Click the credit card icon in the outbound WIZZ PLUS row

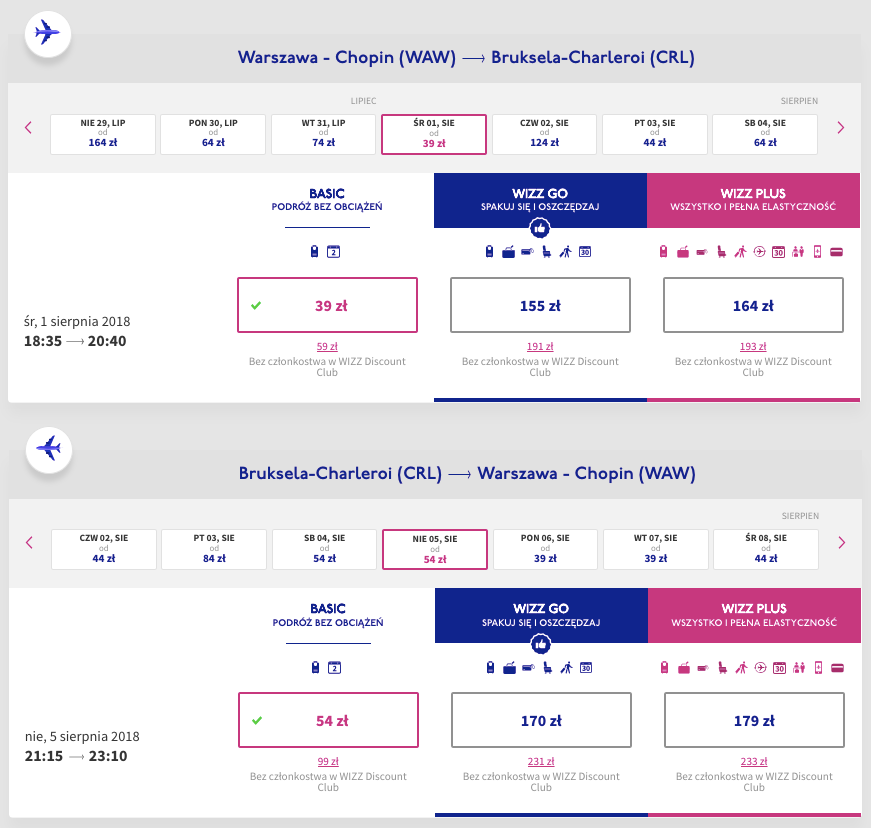836,252
